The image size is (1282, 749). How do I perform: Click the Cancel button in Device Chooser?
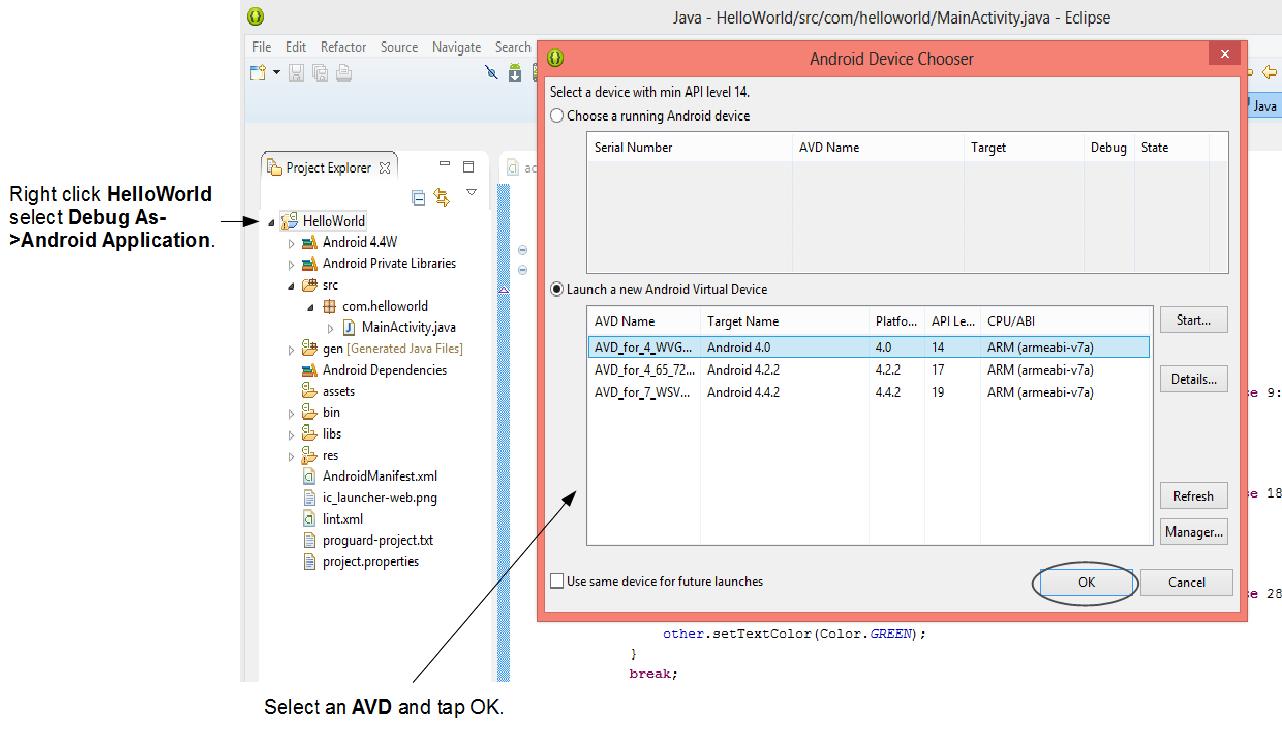click(1186, 582)
